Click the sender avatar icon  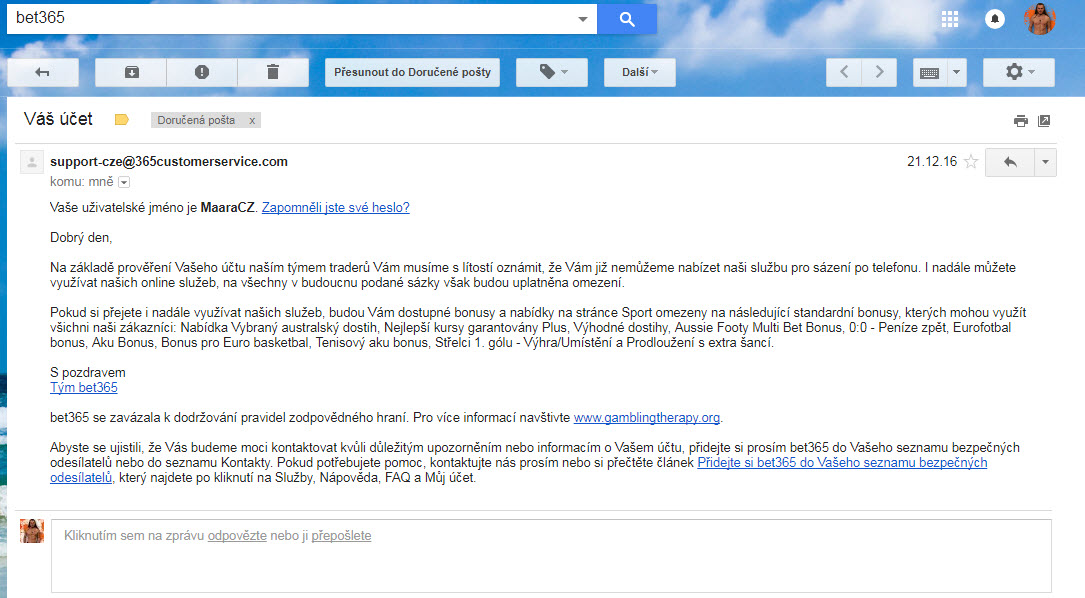pyautogui.click(x=32, y=162)
